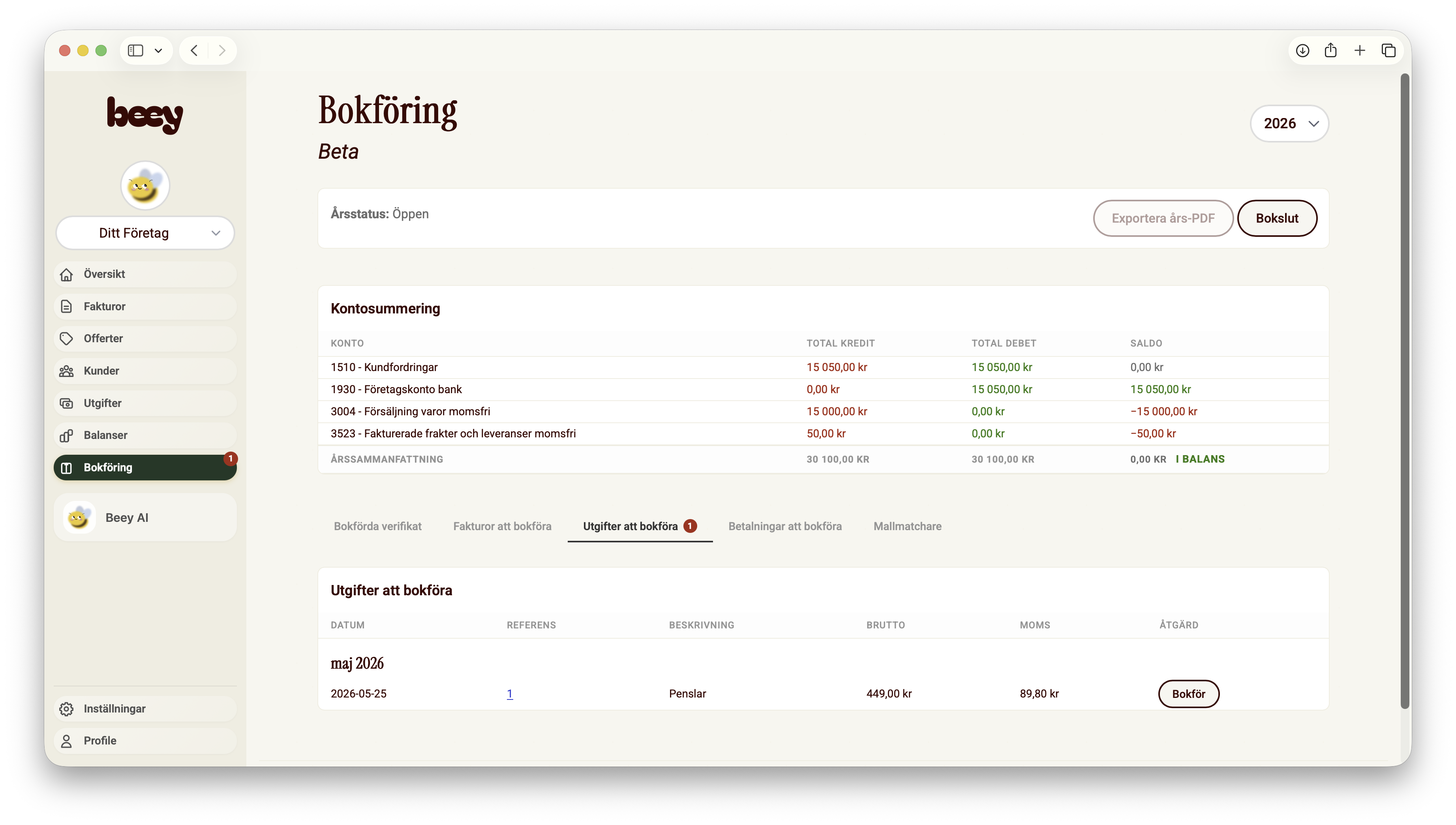Viewport: 1456px width, 825px height.
Task: Click the Penslar description cell
Action: tap(687, 694)
